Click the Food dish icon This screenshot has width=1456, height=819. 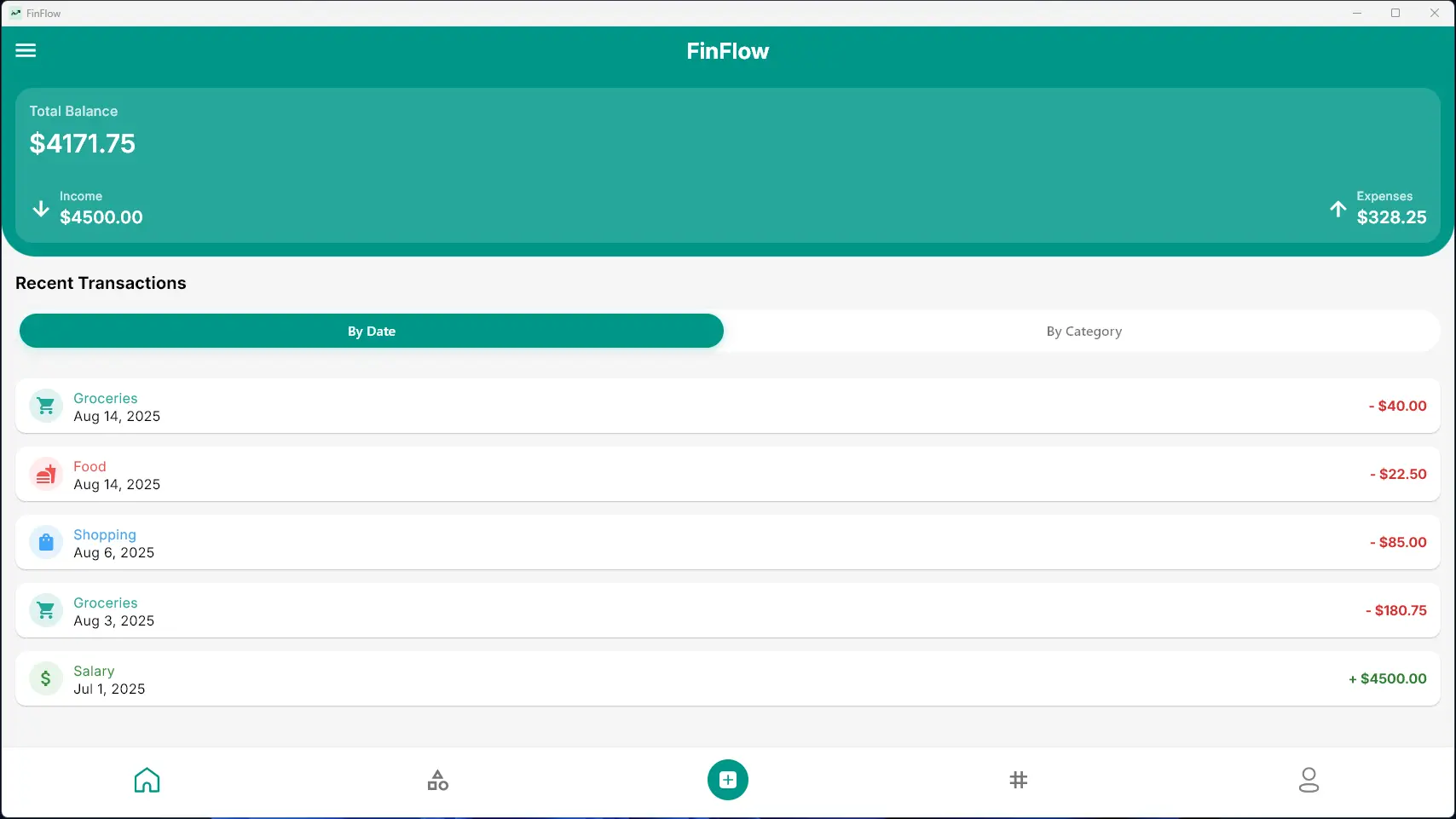point(46,474)
